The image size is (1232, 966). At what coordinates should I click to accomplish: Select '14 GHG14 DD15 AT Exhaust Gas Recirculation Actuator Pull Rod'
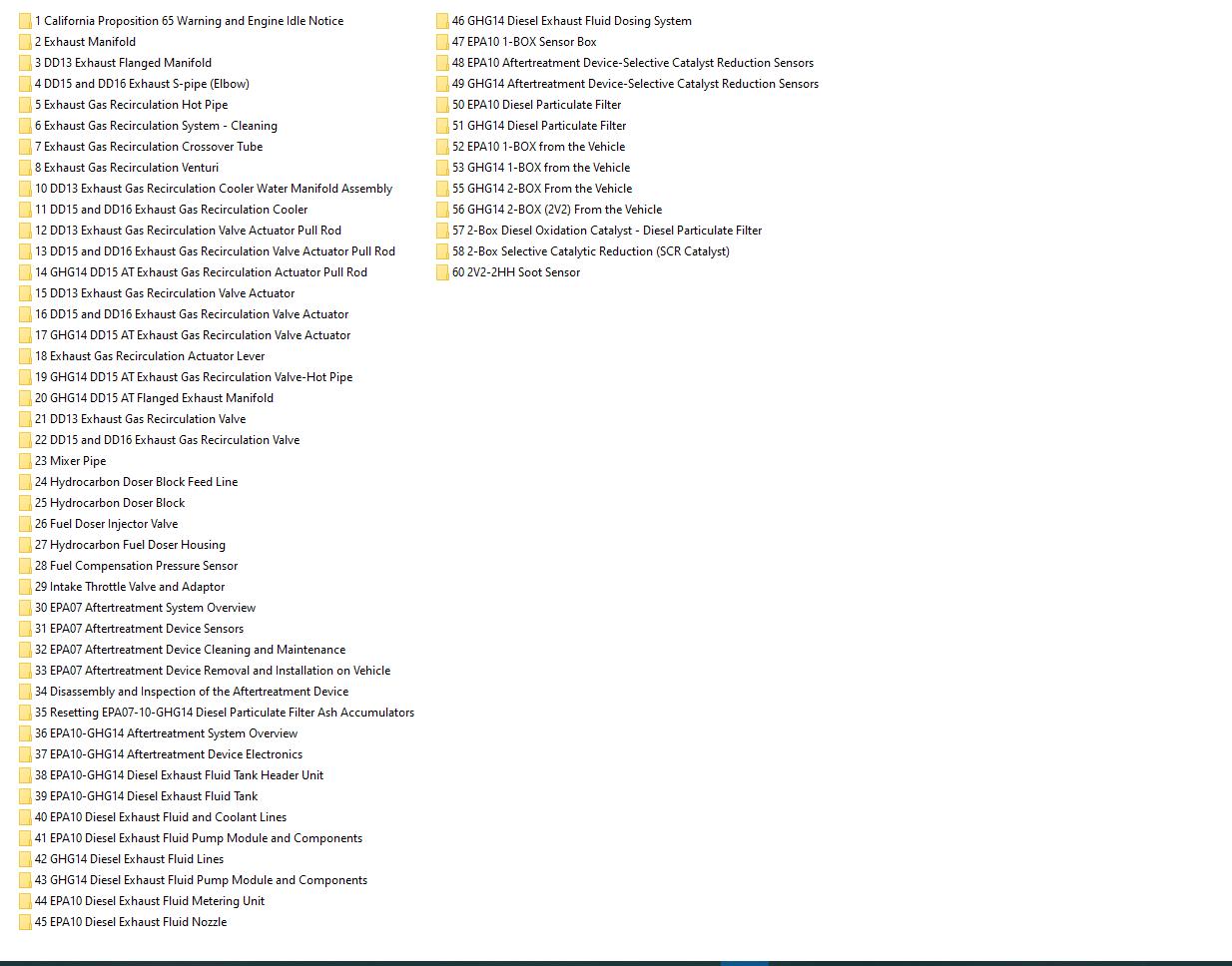point(201,272)
